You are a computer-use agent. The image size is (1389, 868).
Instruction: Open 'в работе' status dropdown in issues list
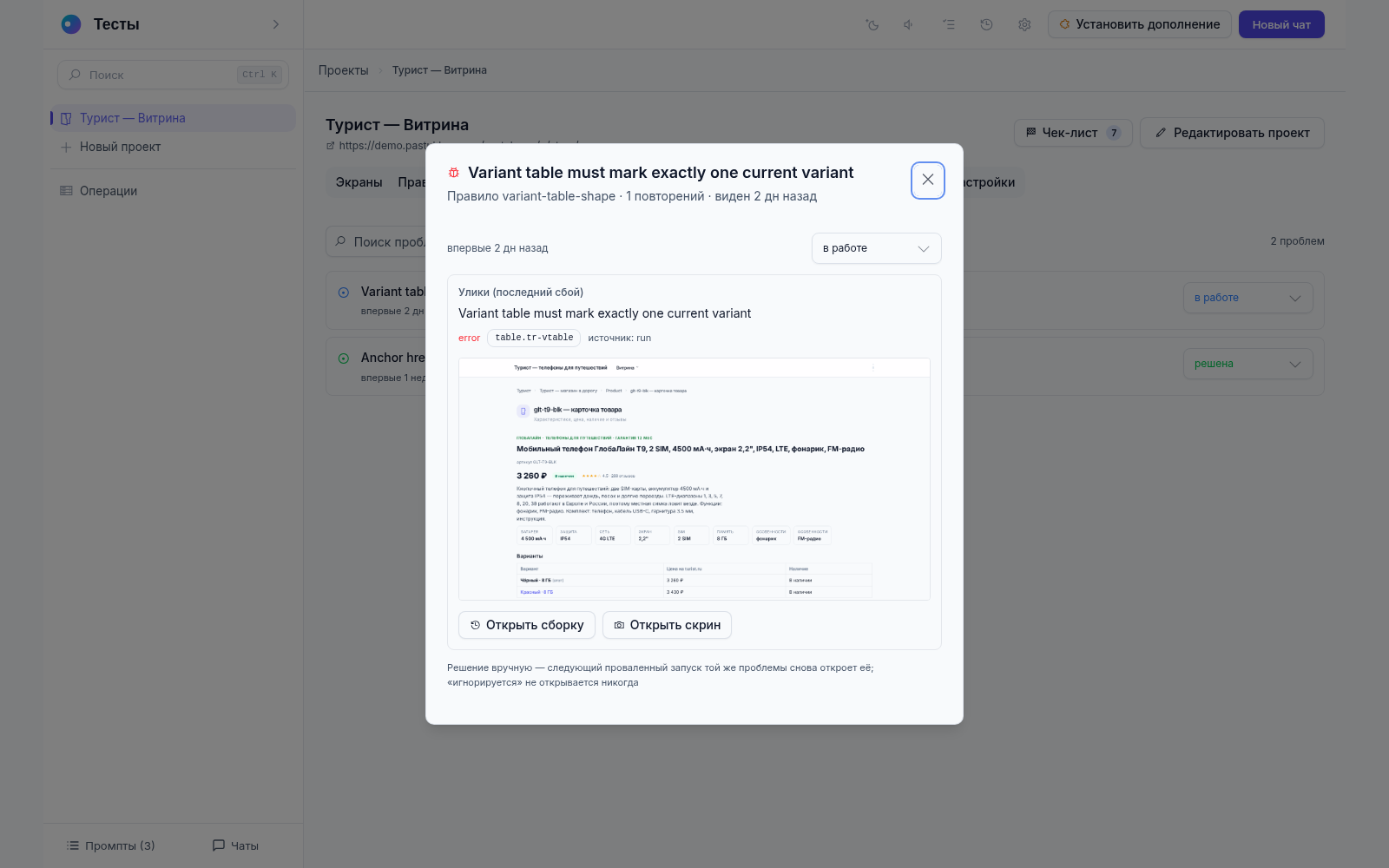tap(1247, 298)
